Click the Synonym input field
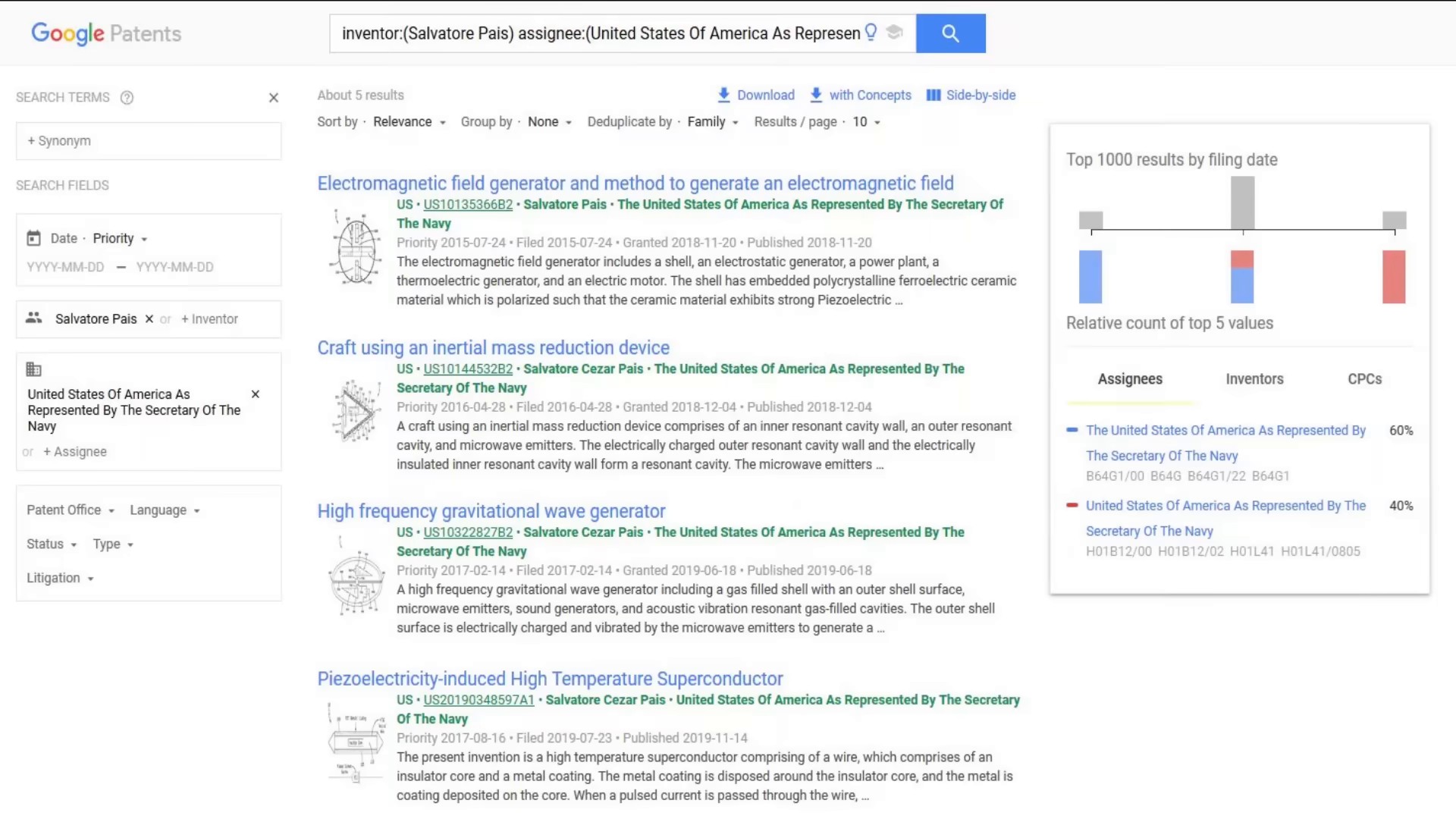The image size is (1456, 819). click(x=149, y=141)
